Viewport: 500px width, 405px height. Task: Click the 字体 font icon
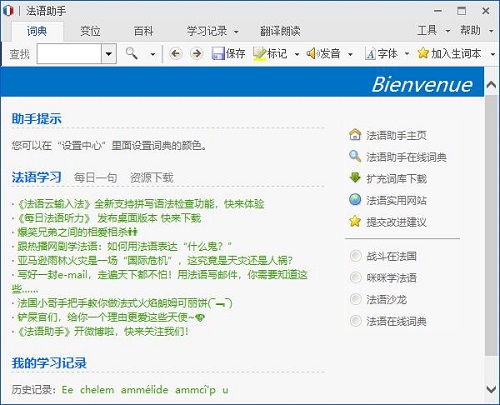tap(370, 54)
